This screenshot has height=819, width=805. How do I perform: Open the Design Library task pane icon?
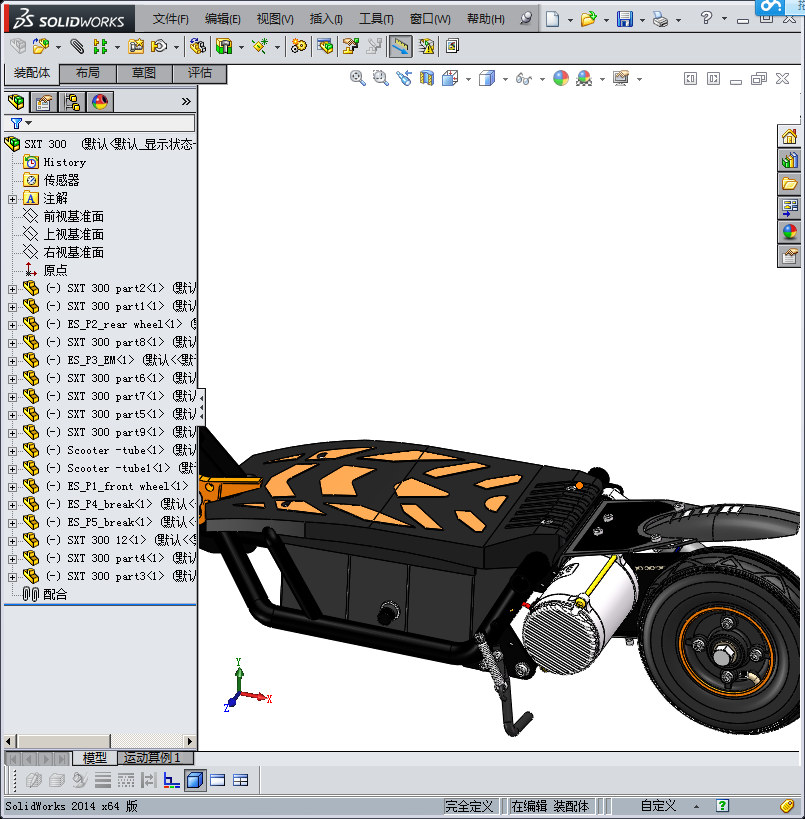point(789,160)
